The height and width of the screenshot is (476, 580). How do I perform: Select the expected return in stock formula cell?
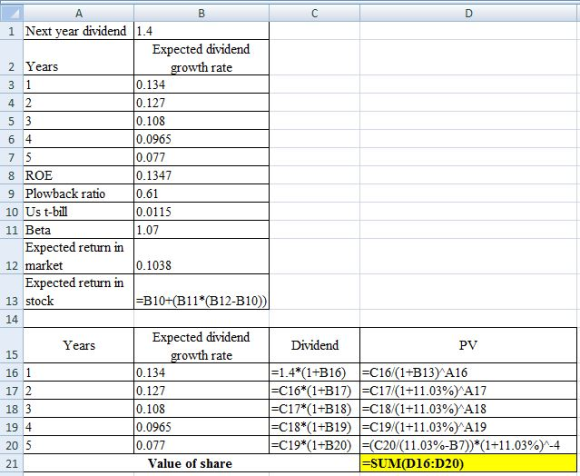[x=202, y=292]
